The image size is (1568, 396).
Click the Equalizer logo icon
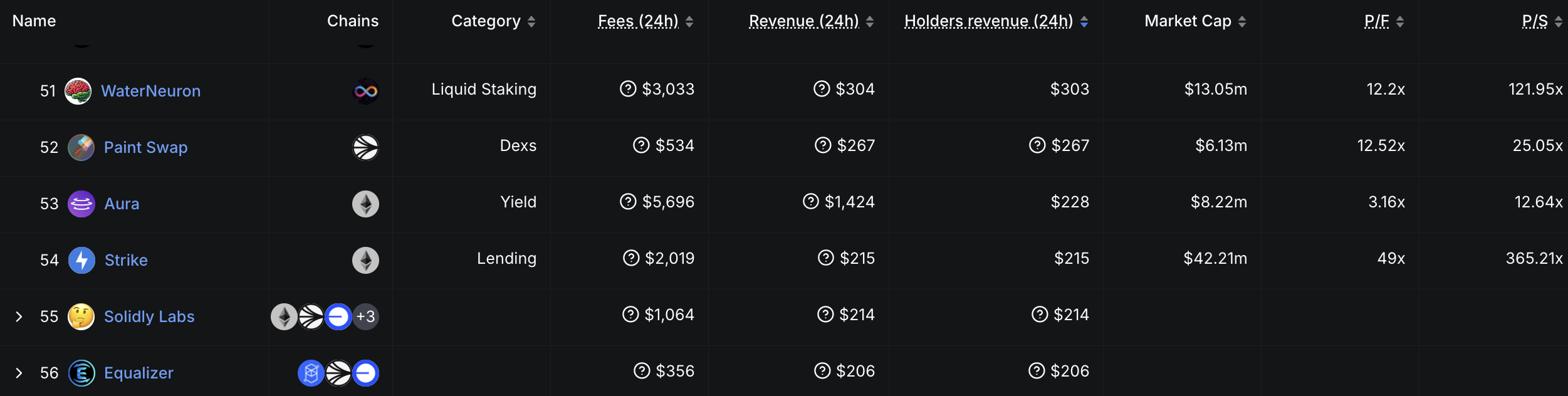(x=81, y=373)
